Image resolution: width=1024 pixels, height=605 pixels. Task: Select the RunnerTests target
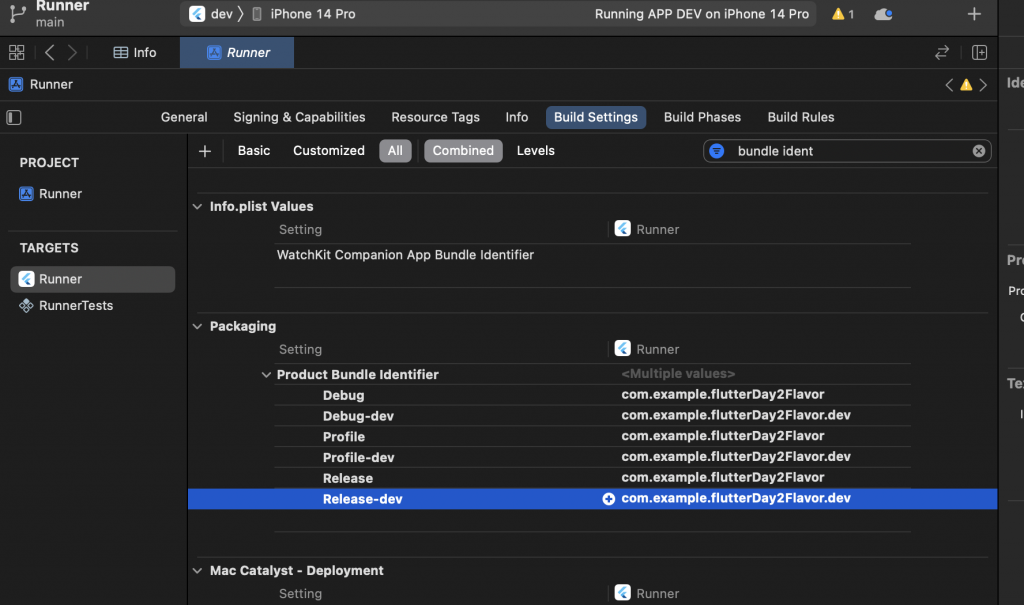(75, 306)
